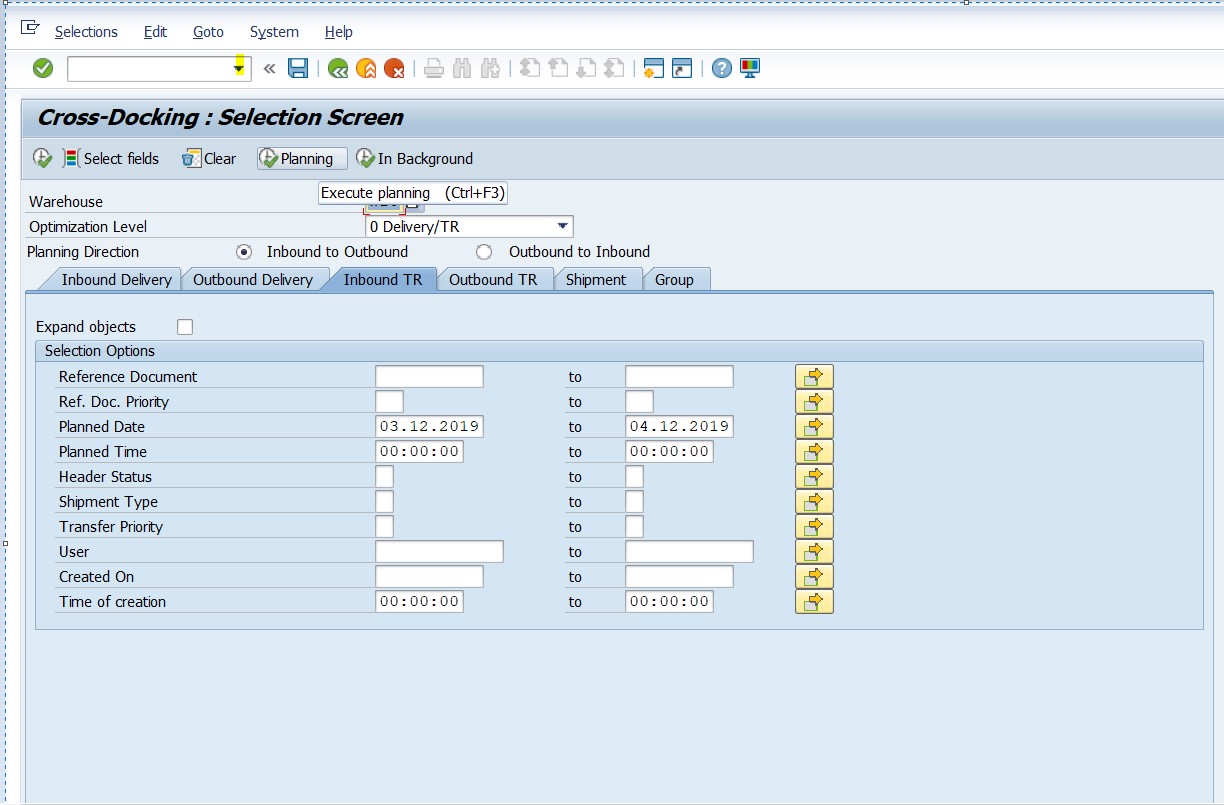The height and width of the screenshot is (805, 1224).
Task: Click the Reference Document from field
Action: point(429,377)
